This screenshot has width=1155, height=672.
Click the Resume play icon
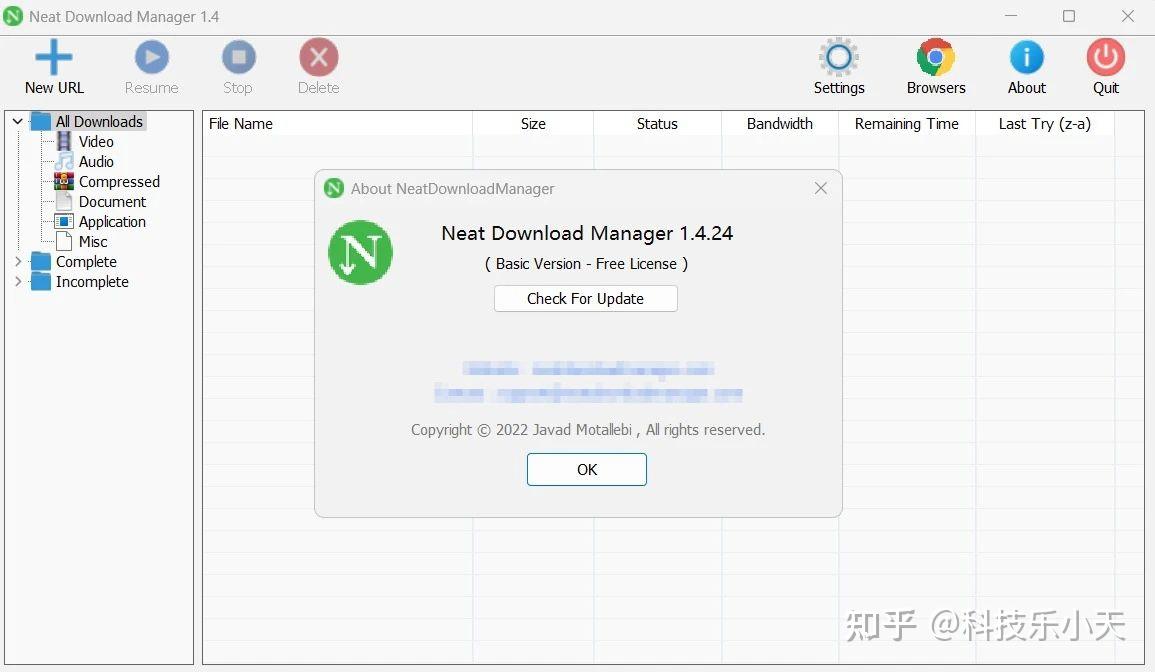point(152,57)
